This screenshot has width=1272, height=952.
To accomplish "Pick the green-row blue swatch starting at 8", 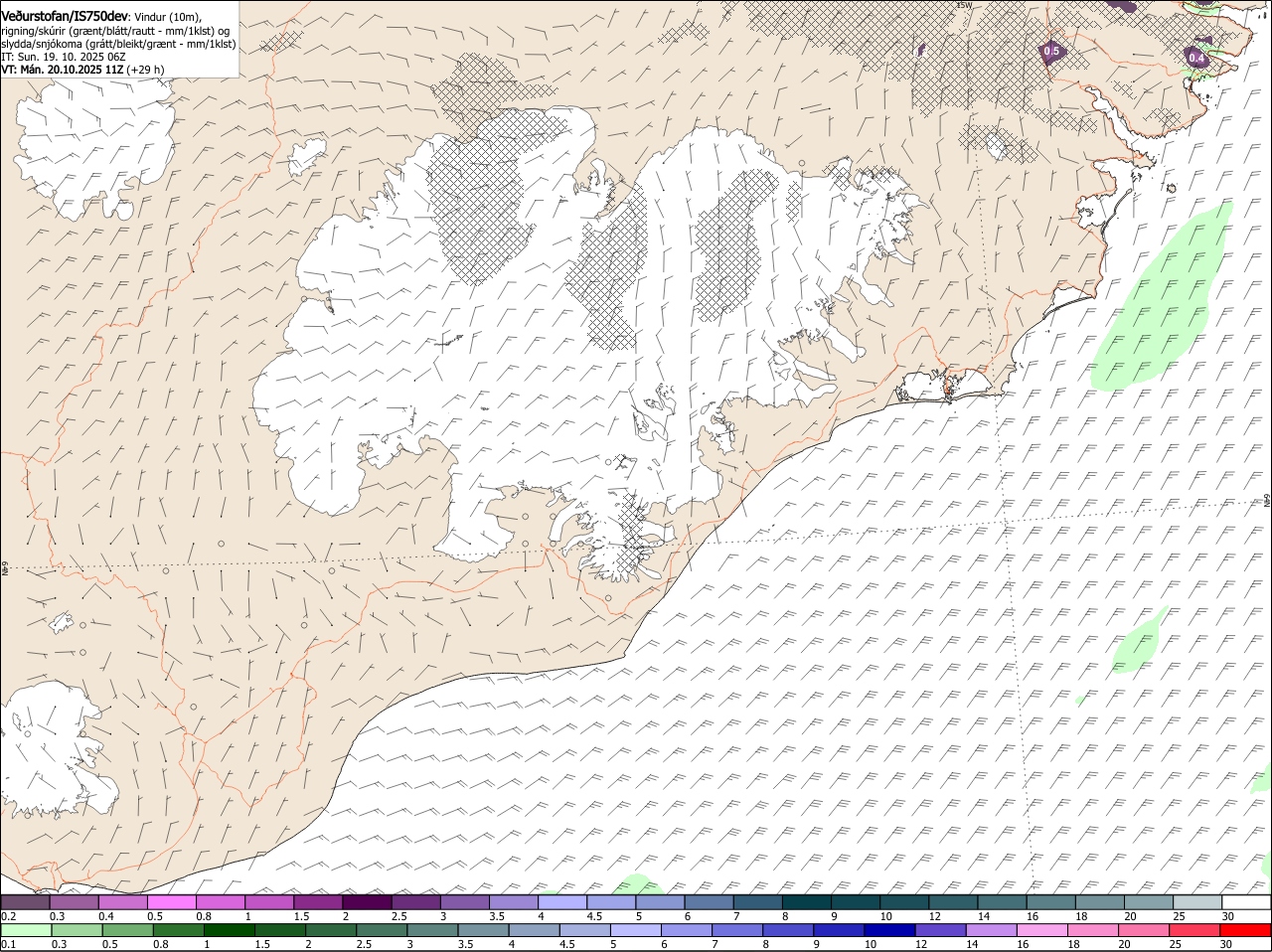I will [787, 930].
